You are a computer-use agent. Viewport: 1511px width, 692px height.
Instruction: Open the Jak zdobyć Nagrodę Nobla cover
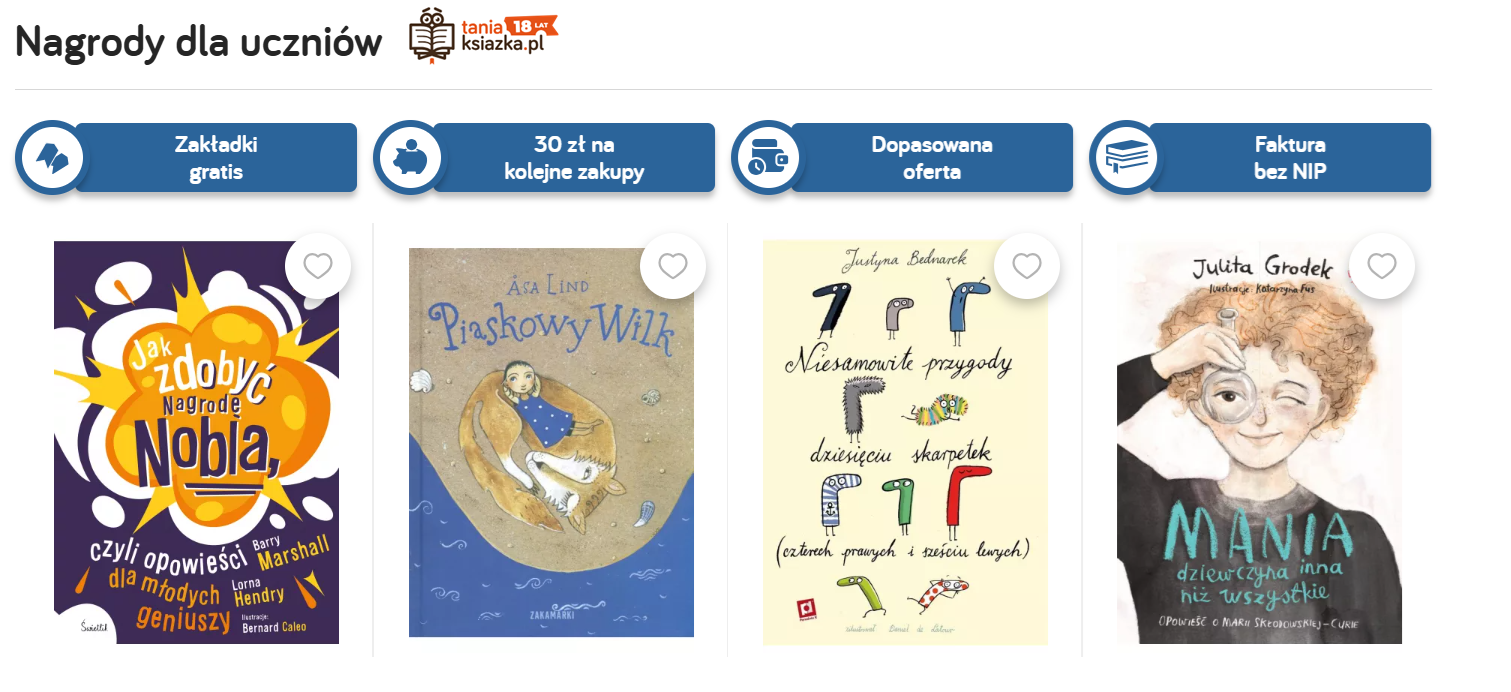[x=196, y=442]
